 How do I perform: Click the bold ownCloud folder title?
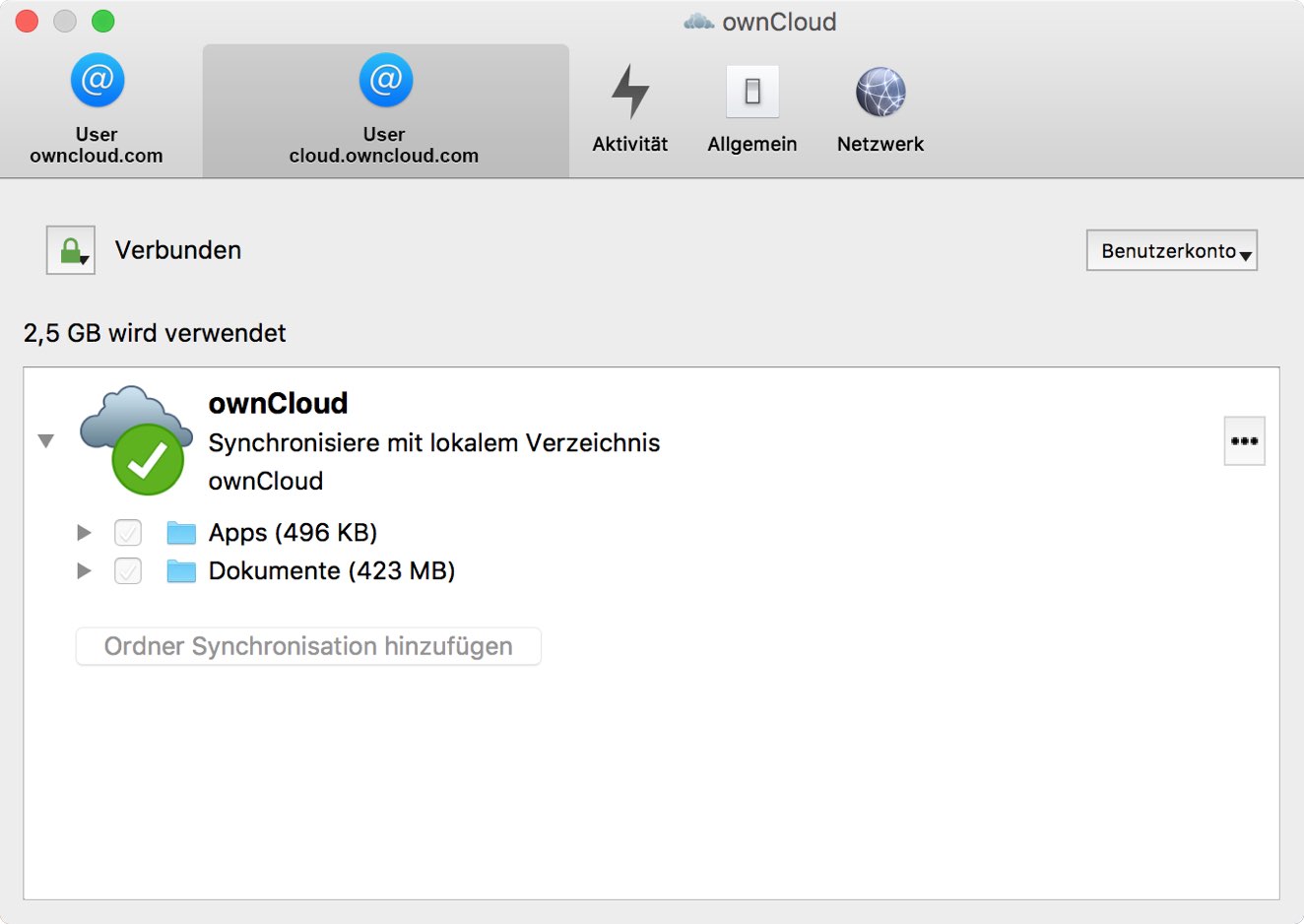[279, 403]
